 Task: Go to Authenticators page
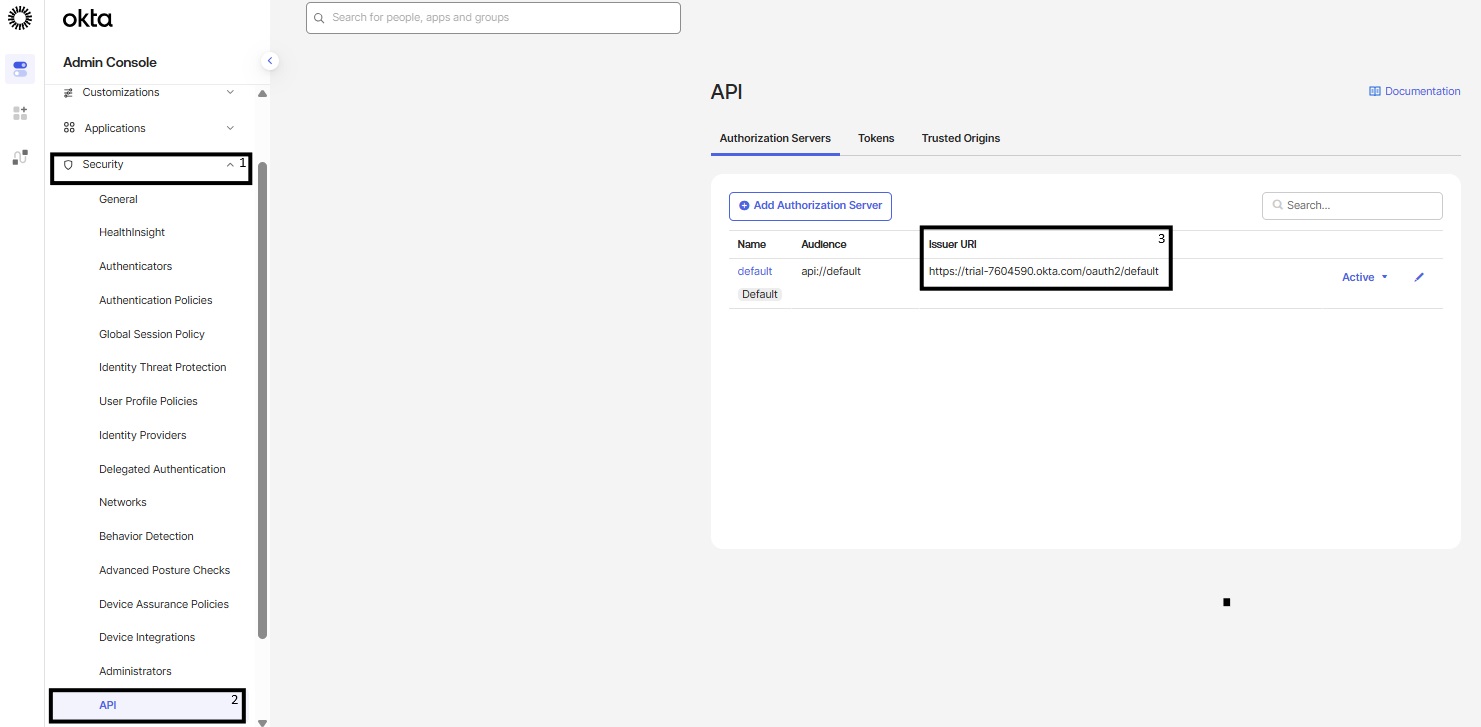pyautogui.click(x=135, y=266)
